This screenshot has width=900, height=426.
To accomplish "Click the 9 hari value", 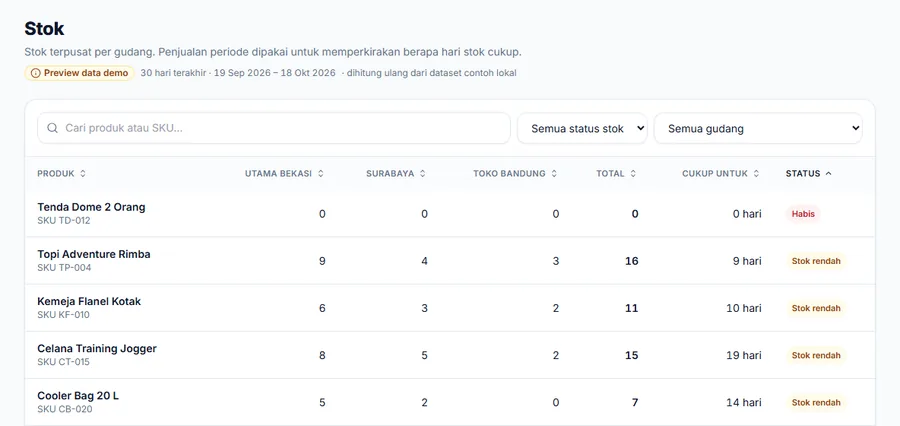I will click(x=747, y=261).
